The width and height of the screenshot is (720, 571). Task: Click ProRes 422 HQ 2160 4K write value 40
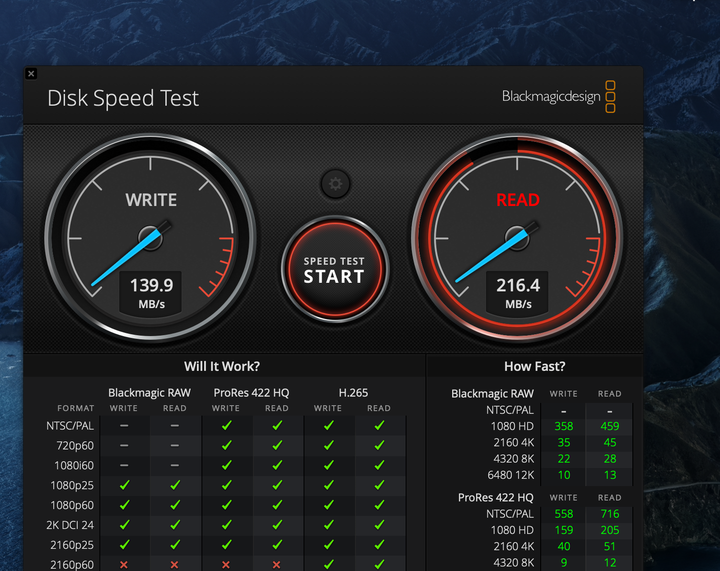point(563,547)
